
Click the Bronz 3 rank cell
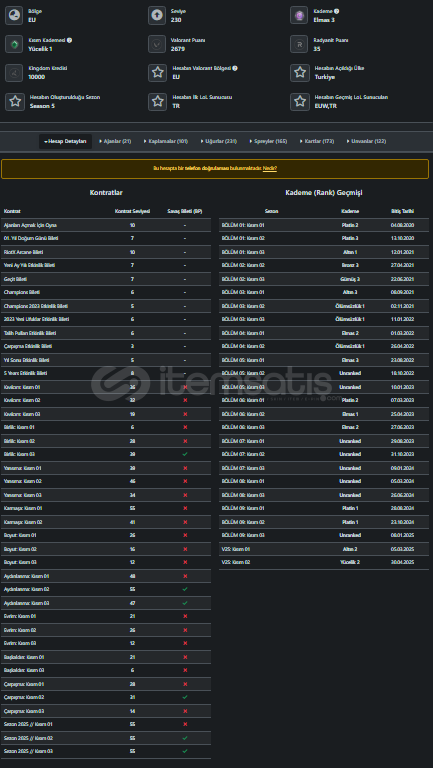point(350,265)
